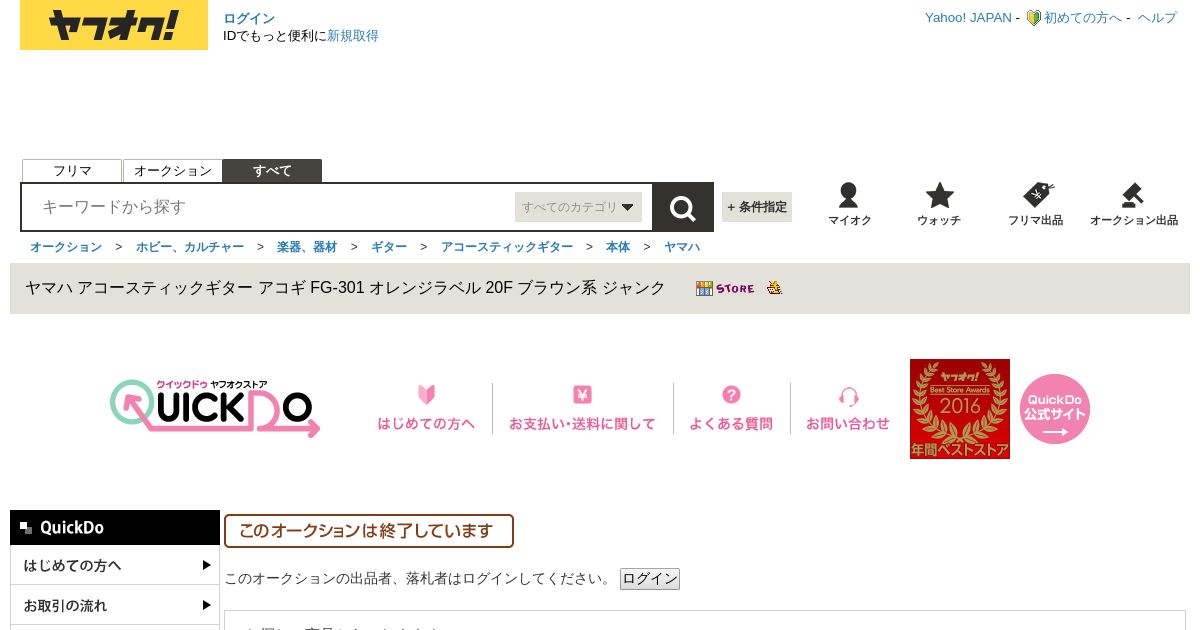Expand sidebar お取引の流れ arrow

(x=206, y=605)
